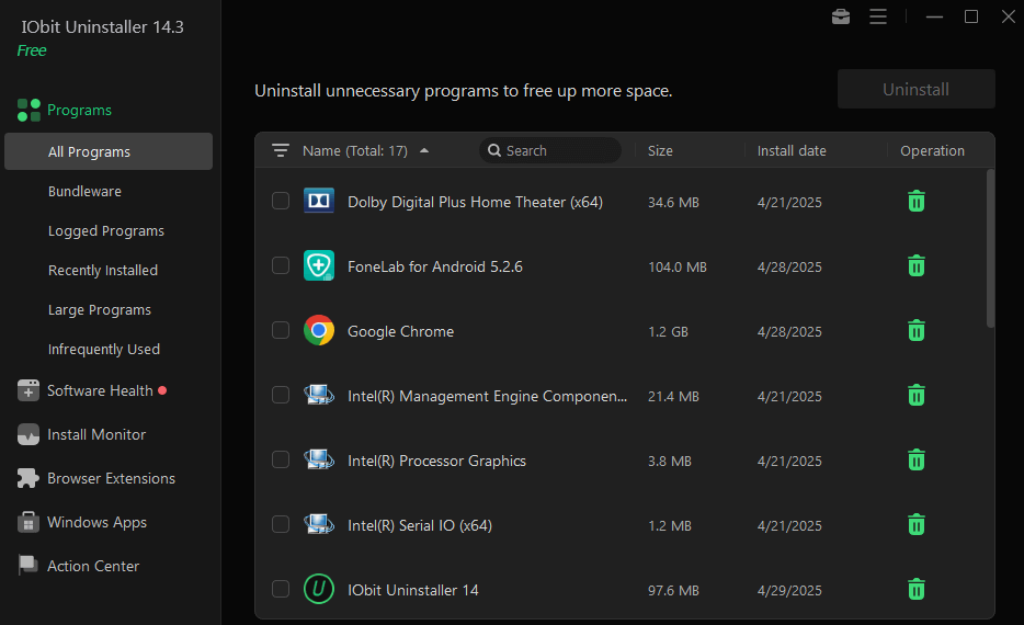Select the Google Chrome checkbox
Viewport: 1024px width, 625px height.
point(281,330)
